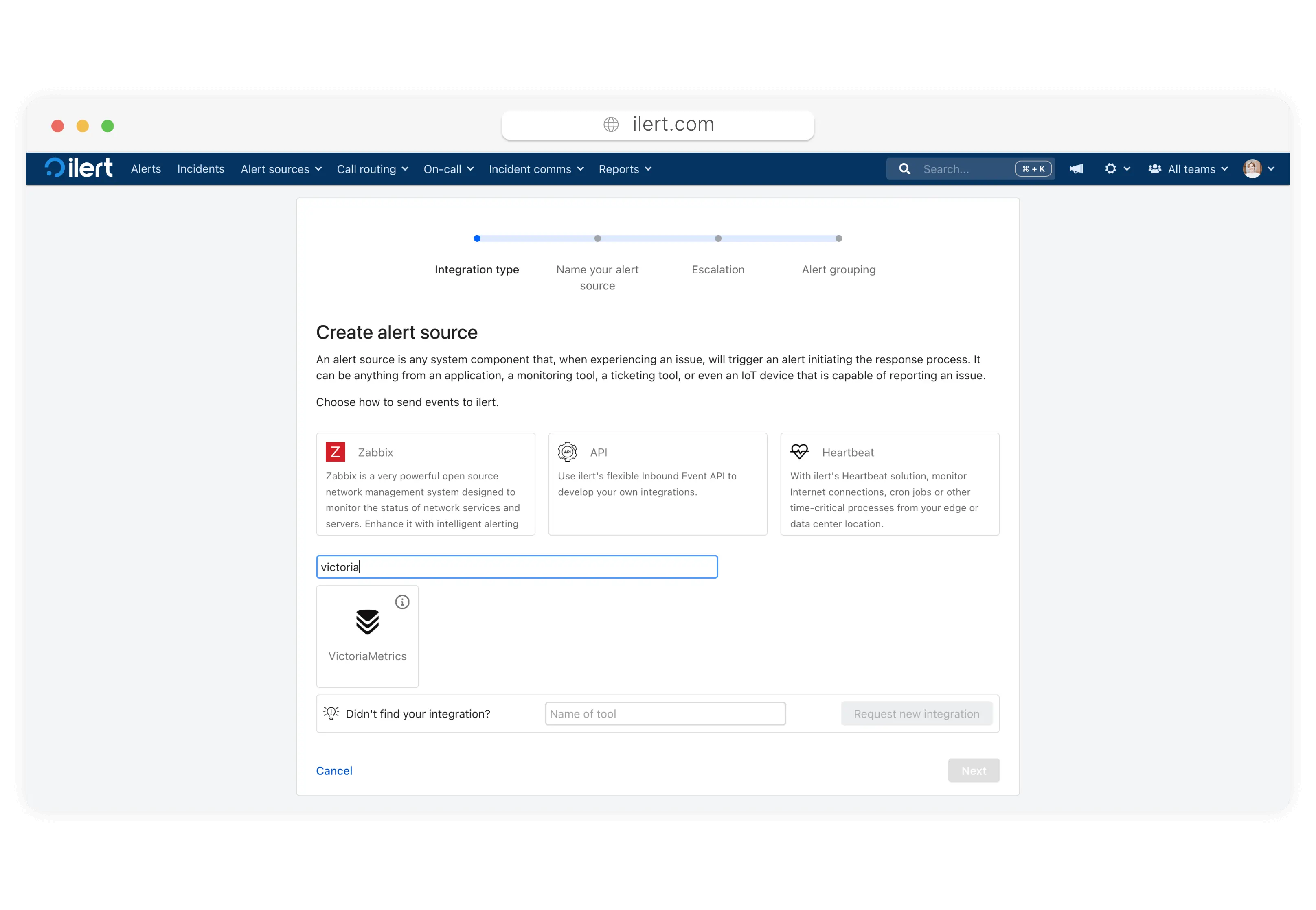Select the Alert grouping step
Screen dimensions: 1316x910
[x=838, y=270]
